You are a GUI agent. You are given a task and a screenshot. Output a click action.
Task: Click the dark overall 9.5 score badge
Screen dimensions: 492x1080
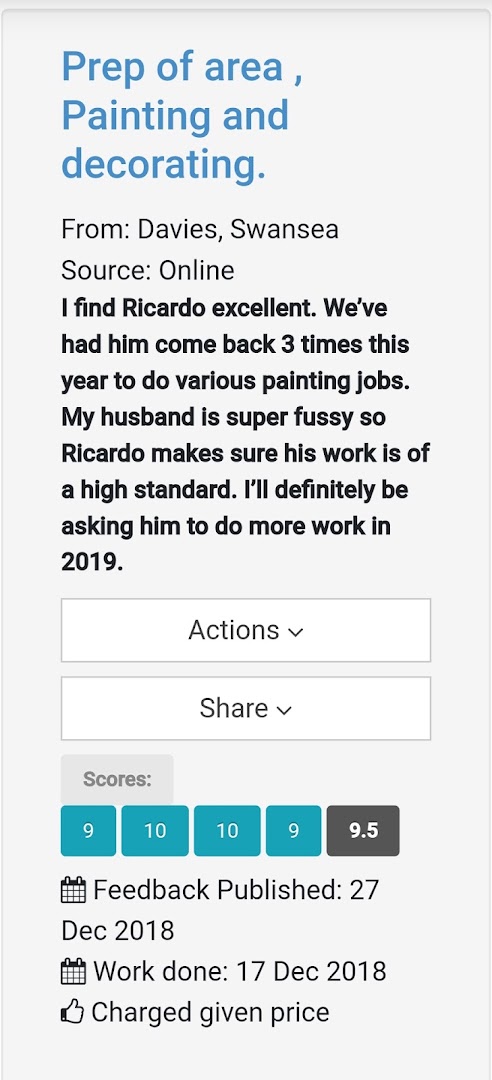(x=363, y=831)
